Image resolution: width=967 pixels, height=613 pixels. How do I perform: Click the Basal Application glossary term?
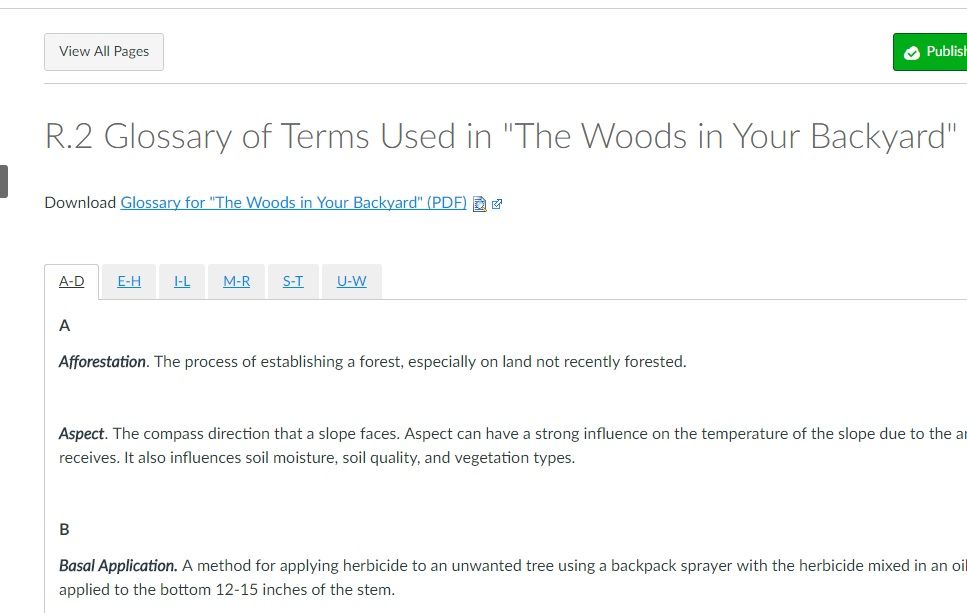pyautogui.click(x=118, y=565)
